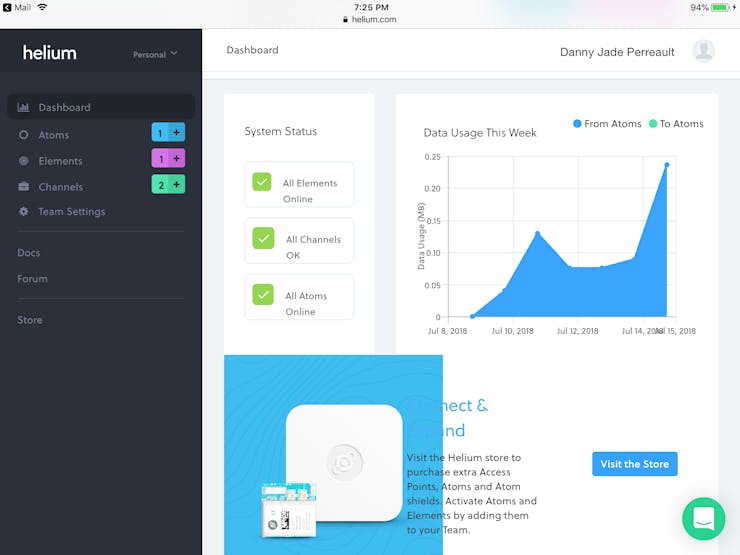740x555 pixels.
Task: Open the Store link in sidebar
Action: coord(30,320)
